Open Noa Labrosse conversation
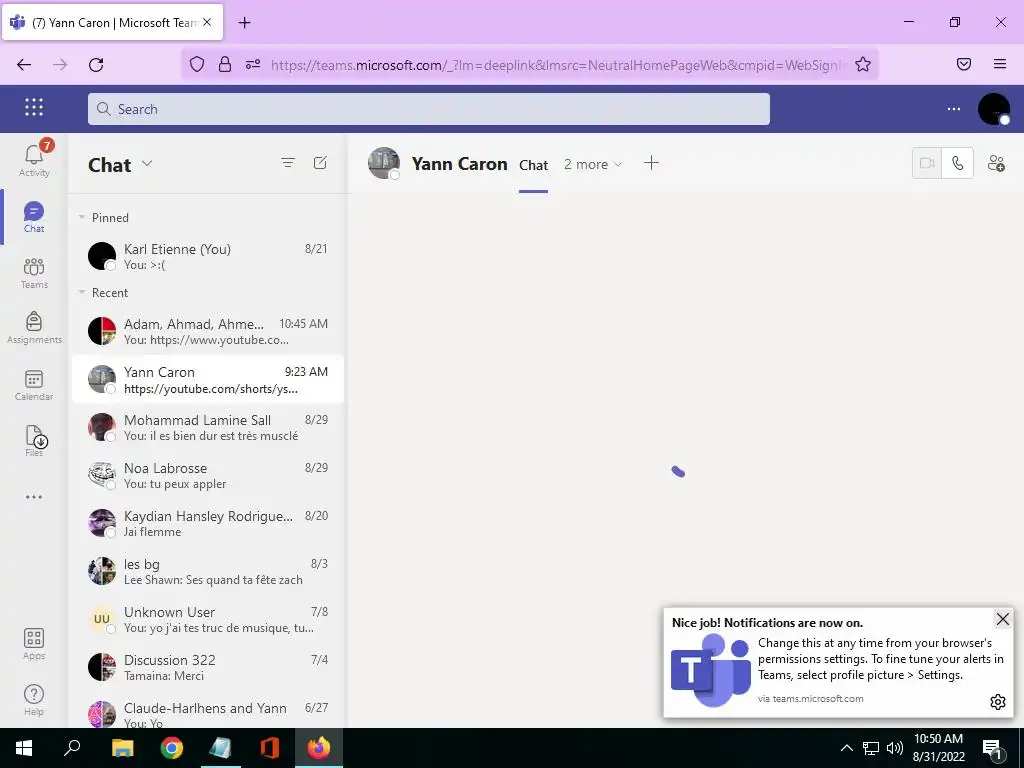1024x768 pixels. click(208, 475)
